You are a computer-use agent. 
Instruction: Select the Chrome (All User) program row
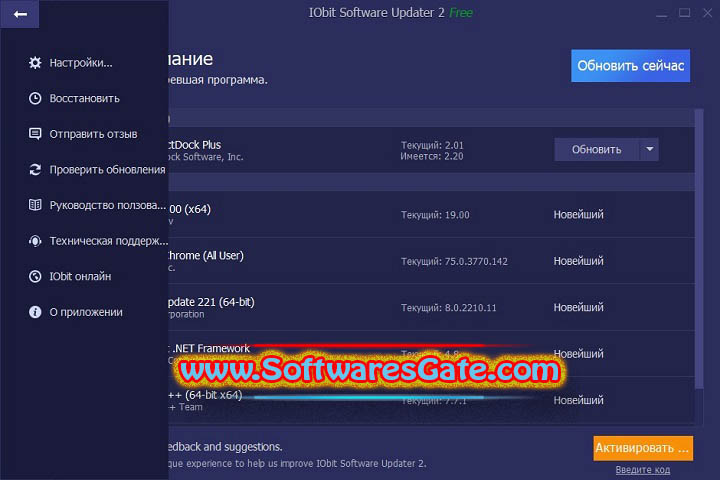point(432,260)
